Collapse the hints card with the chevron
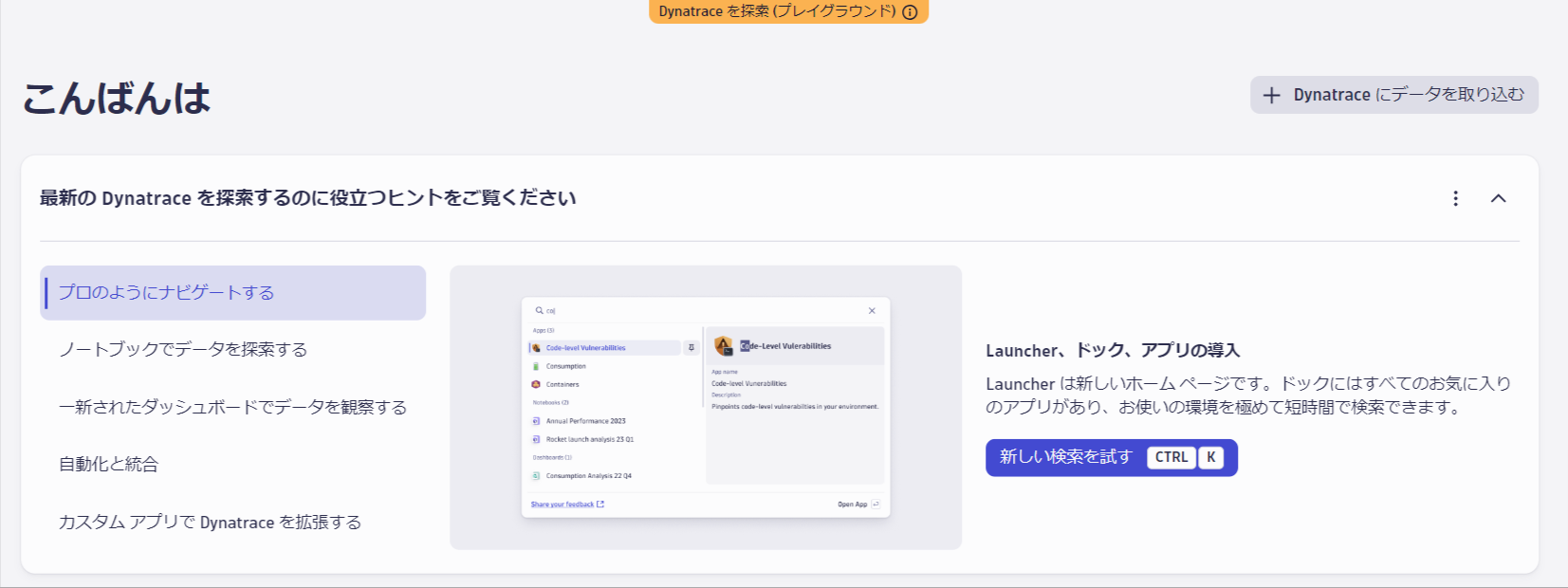 coord(1499,198)
